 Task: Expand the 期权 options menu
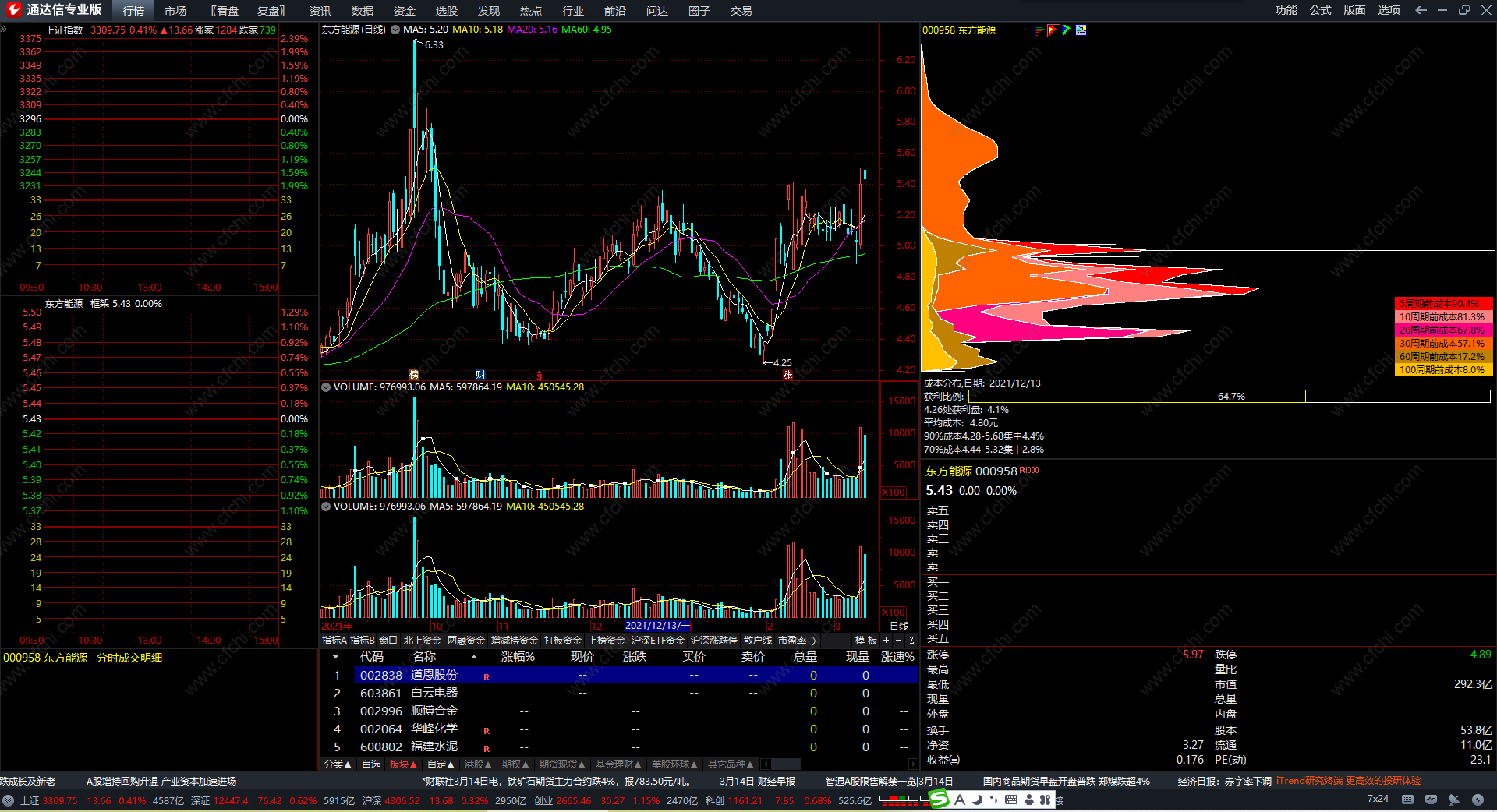point(515,764)
